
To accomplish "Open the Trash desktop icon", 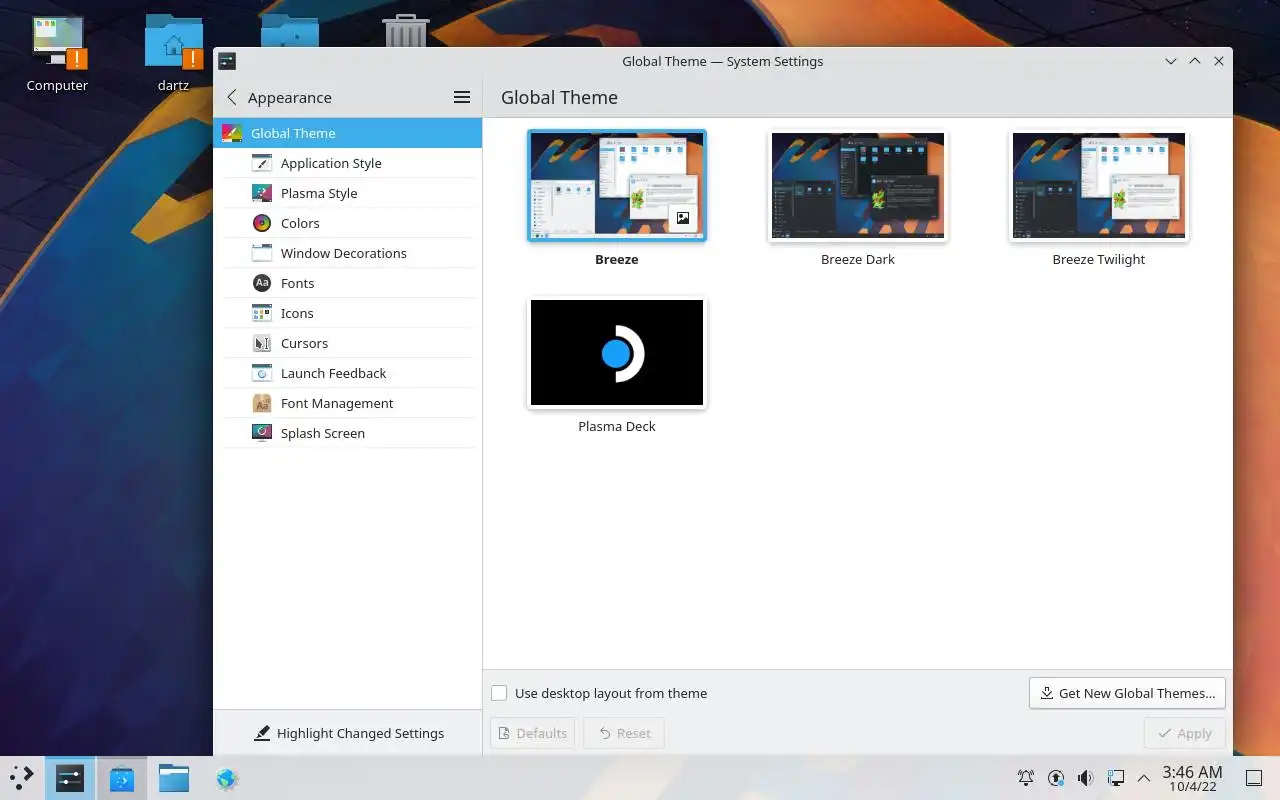I will [x=406, y=31].
